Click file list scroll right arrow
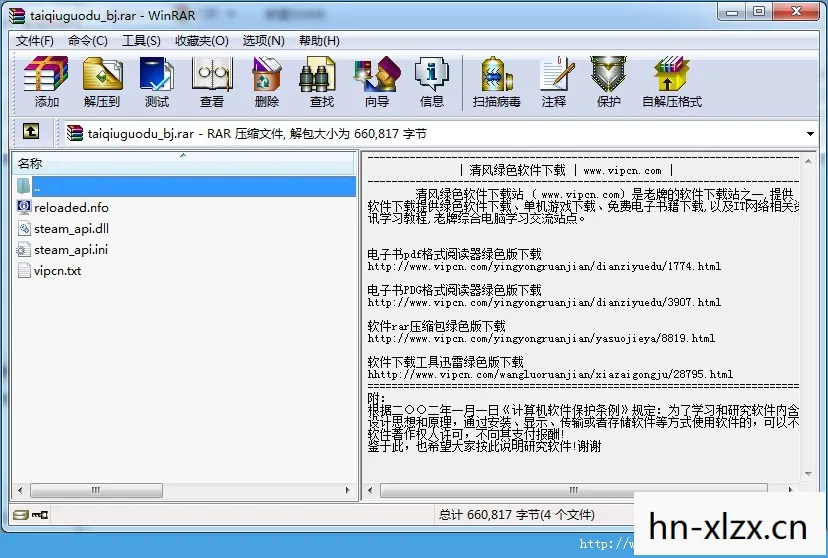 (x=347, y=490)
